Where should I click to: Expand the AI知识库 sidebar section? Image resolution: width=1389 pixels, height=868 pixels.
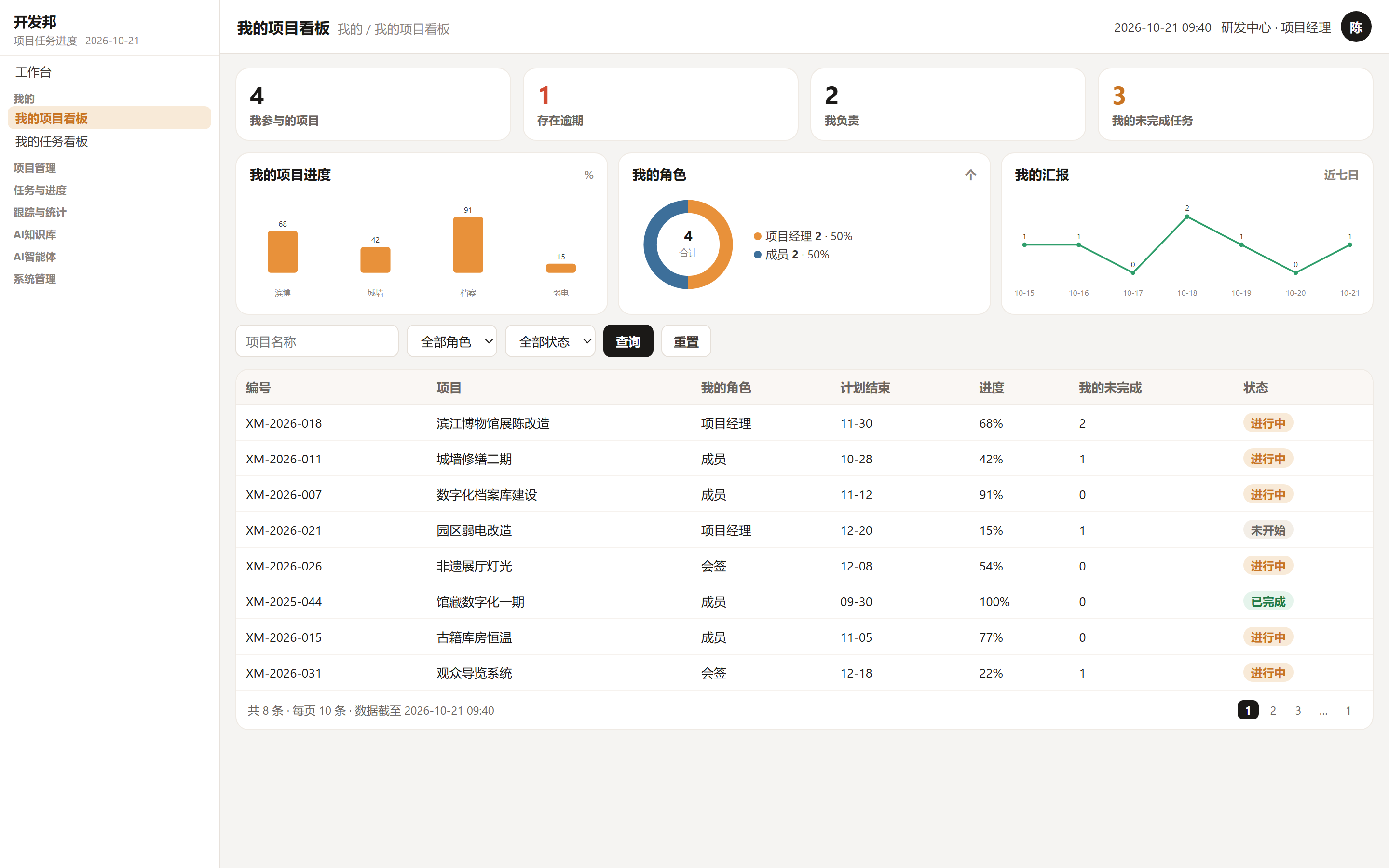click(34, 235)
